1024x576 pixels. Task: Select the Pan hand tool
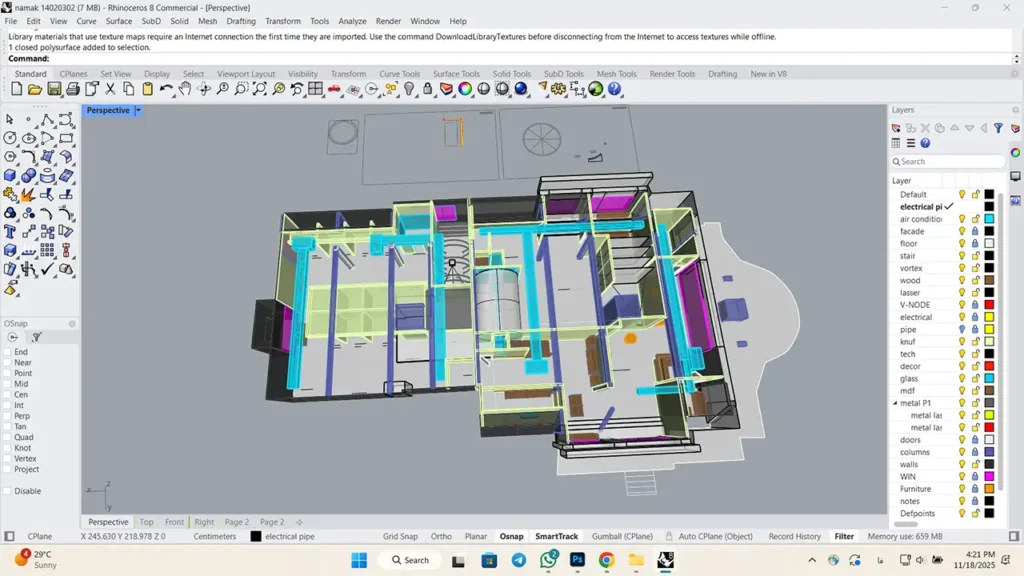185,89
